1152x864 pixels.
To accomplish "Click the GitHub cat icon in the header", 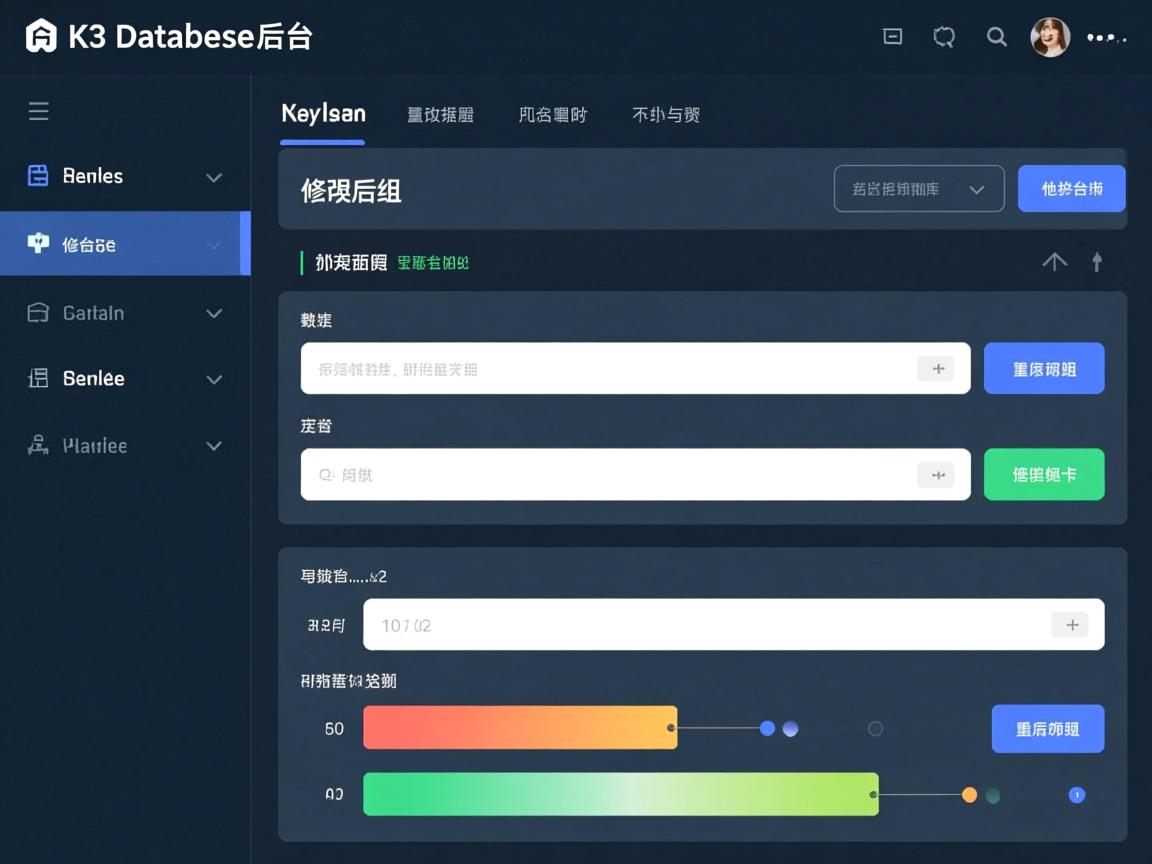I will coord(944,36).
